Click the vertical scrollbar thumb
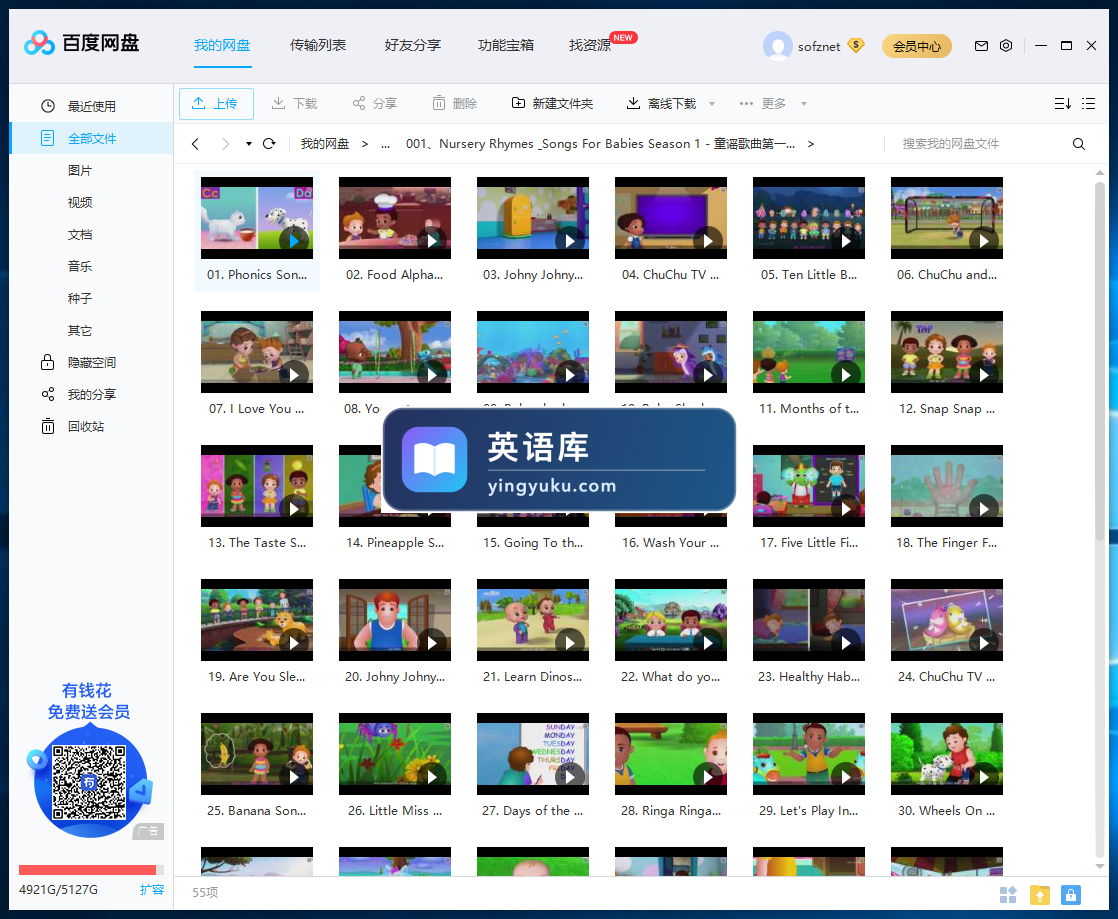Image resolution: width=1118 pixels, height=919 pixels. pos(1099,360)
